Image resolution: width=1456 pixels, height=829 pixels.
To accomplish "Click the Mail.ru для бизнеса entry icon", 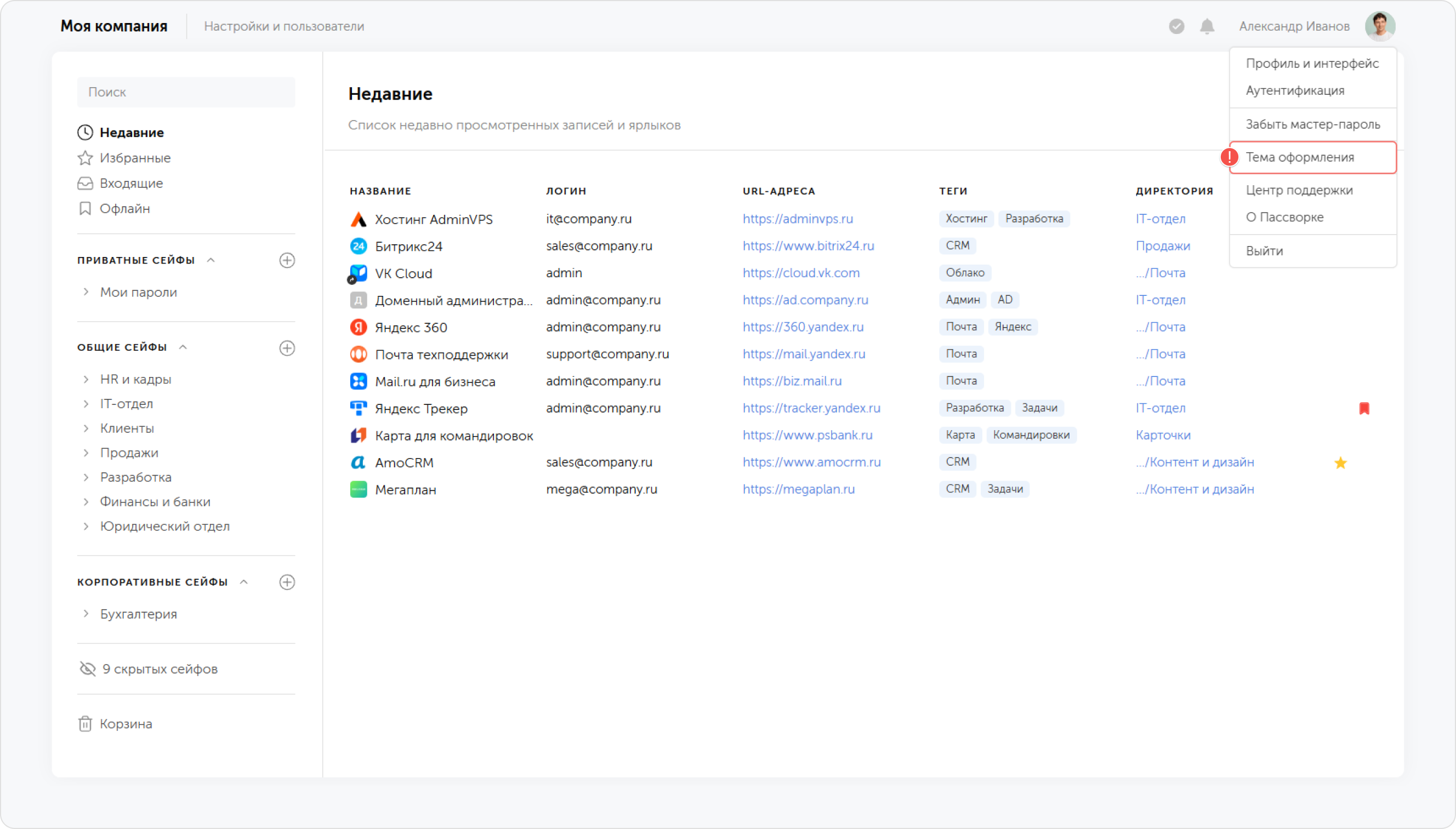I will [359, 381].
